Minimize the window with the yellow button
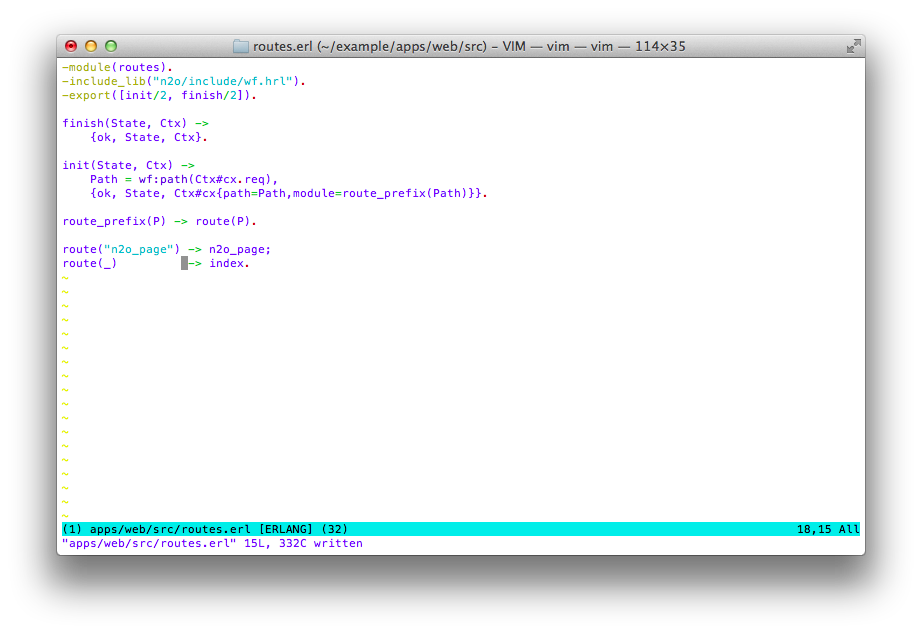The height and width of the screenshot is (634, 922). [x=91, y=46]
